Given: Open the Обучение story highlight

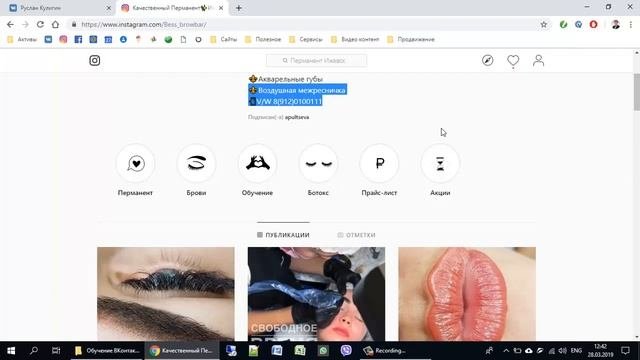Looking at the screenshot, I should coord(257,163).
